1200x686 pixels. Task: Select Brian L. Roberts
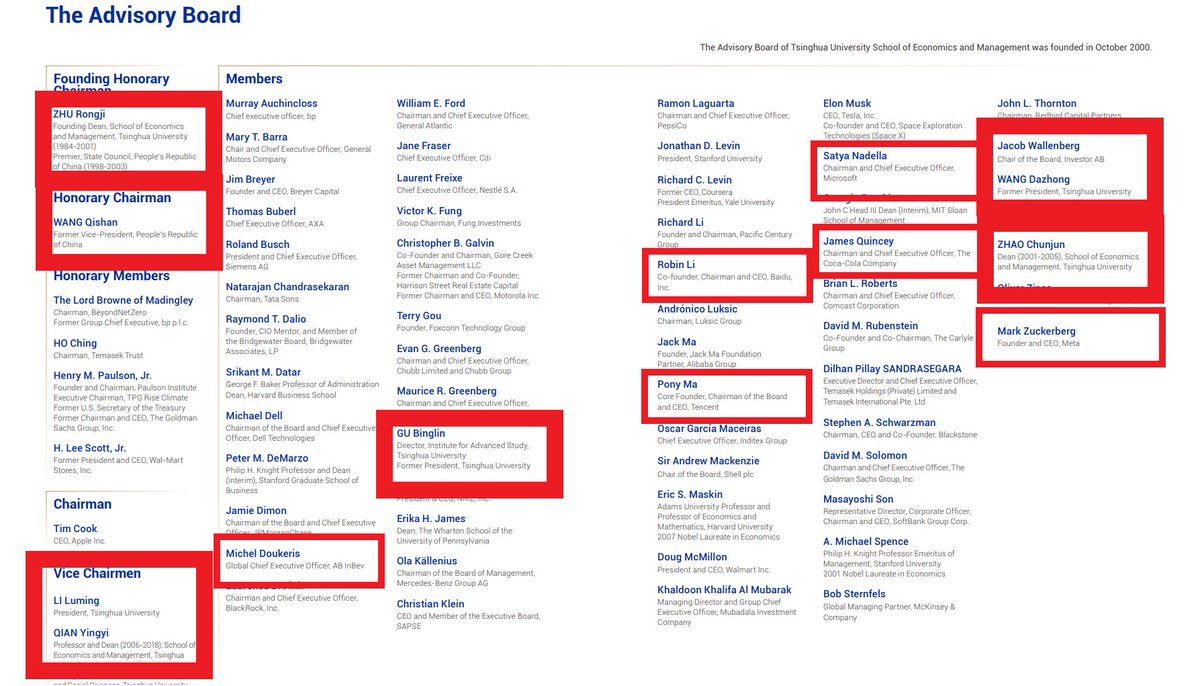pyautogui.click(x=861, y=284)
